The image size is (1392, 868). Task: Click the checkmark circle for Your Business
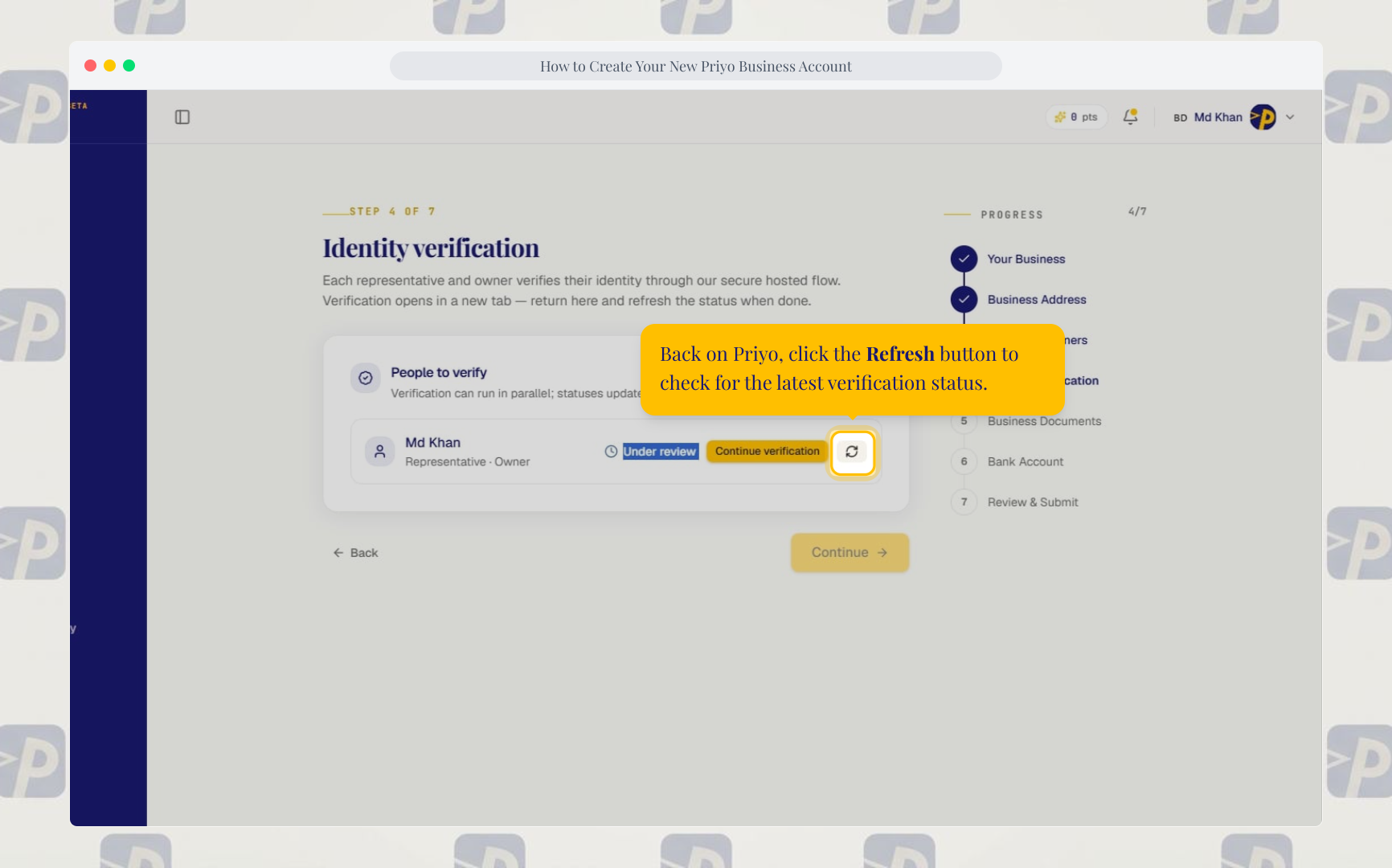(964, 259)
